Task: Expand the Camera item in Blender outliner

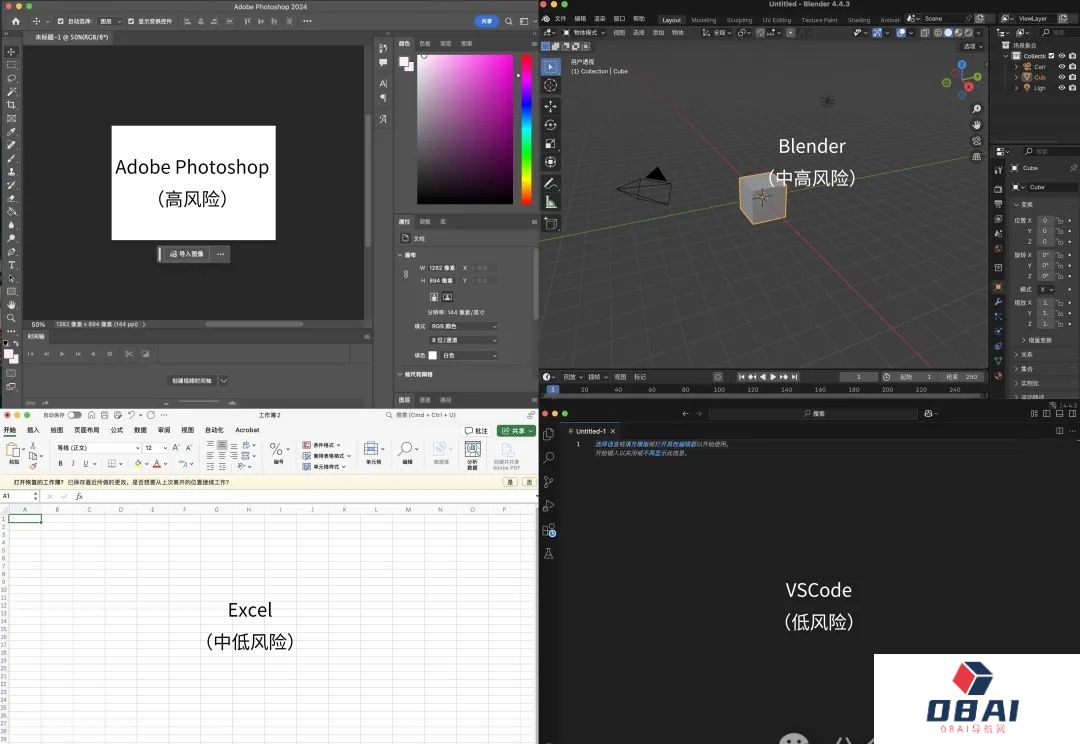Action: pyautogui.click(x=1017, y=67)
